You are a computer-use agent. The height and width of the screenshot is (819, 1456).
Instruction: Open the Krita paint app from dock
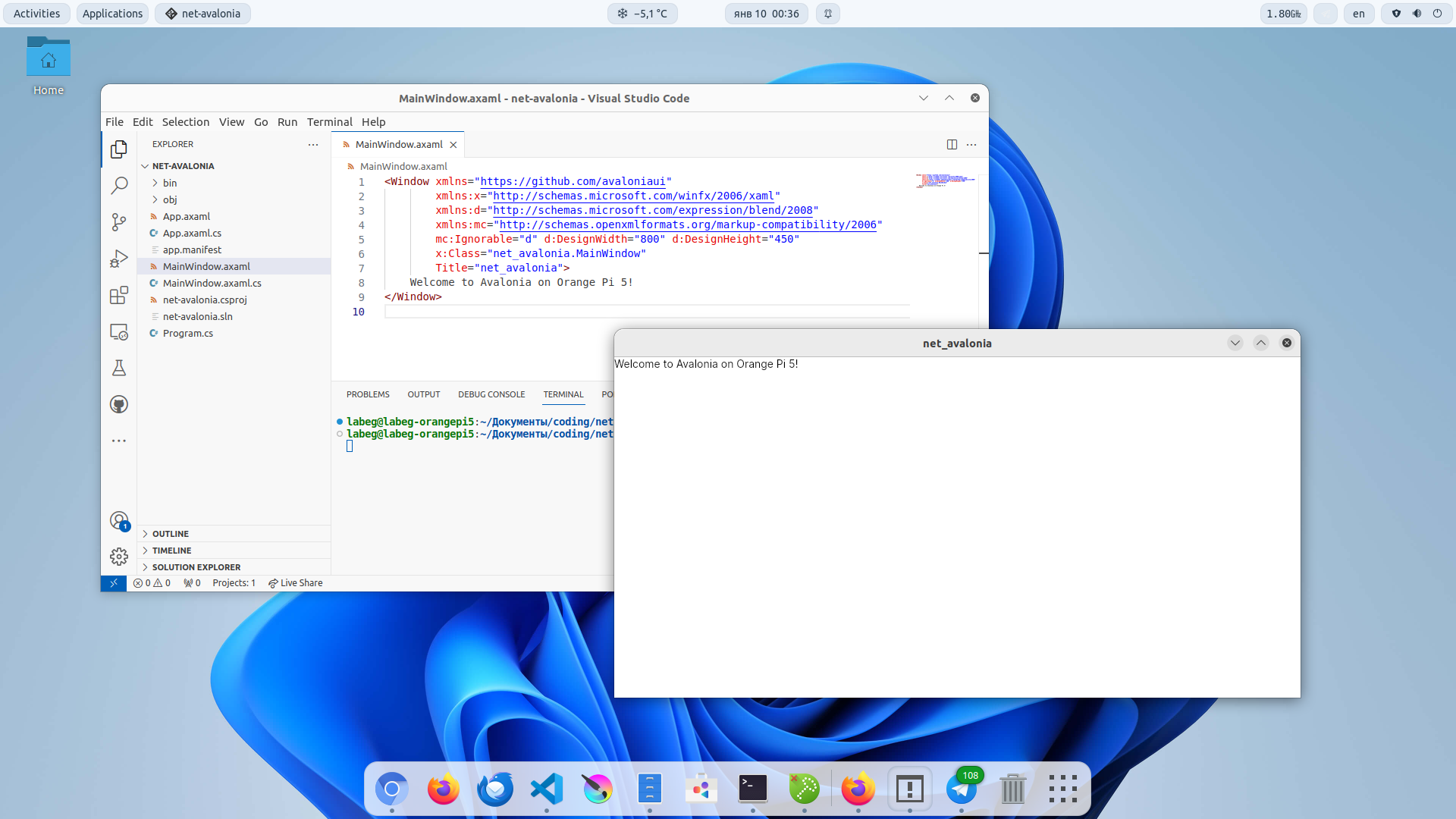click(x=598, y=789)
